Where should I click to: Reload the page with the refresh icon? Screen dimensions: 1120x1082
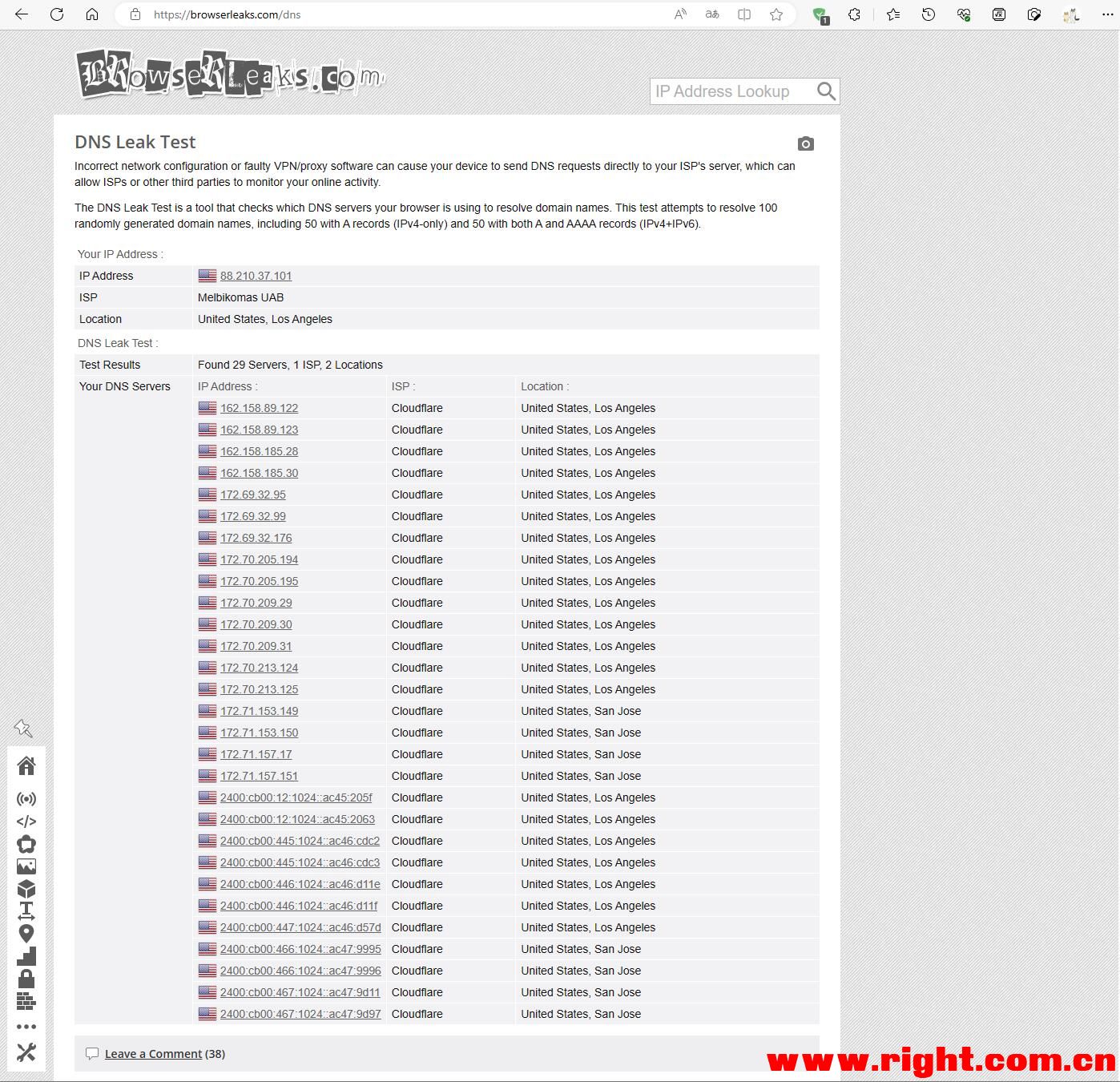(57, 14)
